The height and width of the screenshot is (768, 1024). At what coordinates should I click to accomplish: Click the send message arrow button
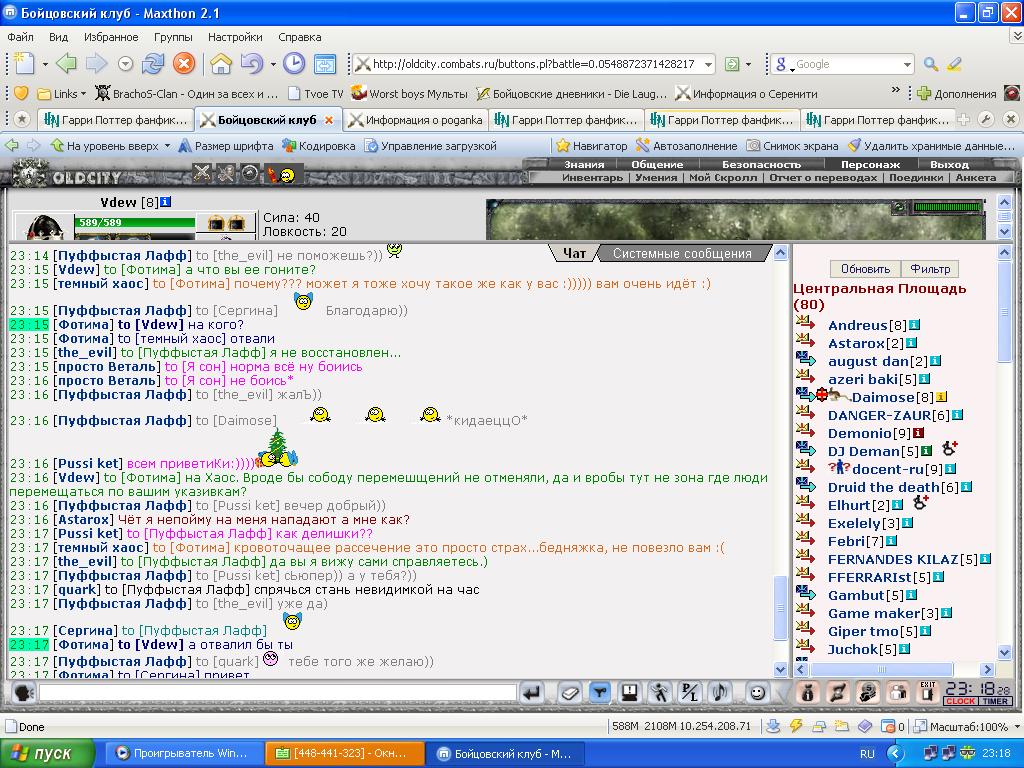532,692
